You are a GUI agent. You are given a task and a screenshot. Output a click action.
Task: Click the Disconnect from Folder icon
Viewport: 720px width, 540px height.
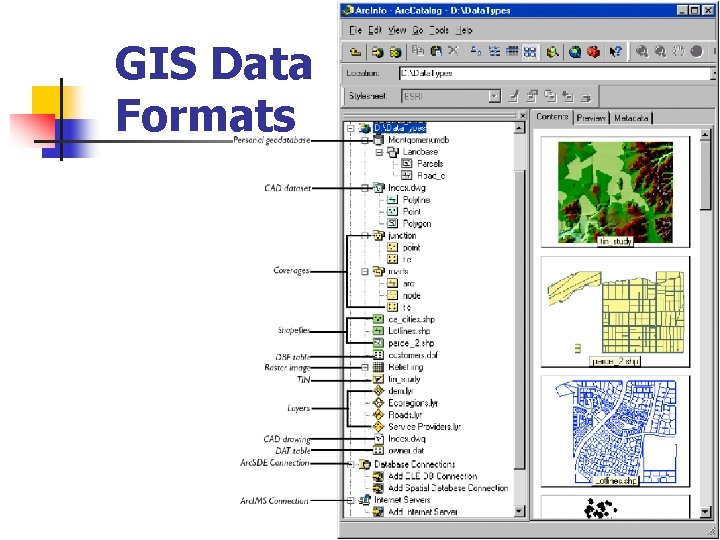click(x=395, y=52)
